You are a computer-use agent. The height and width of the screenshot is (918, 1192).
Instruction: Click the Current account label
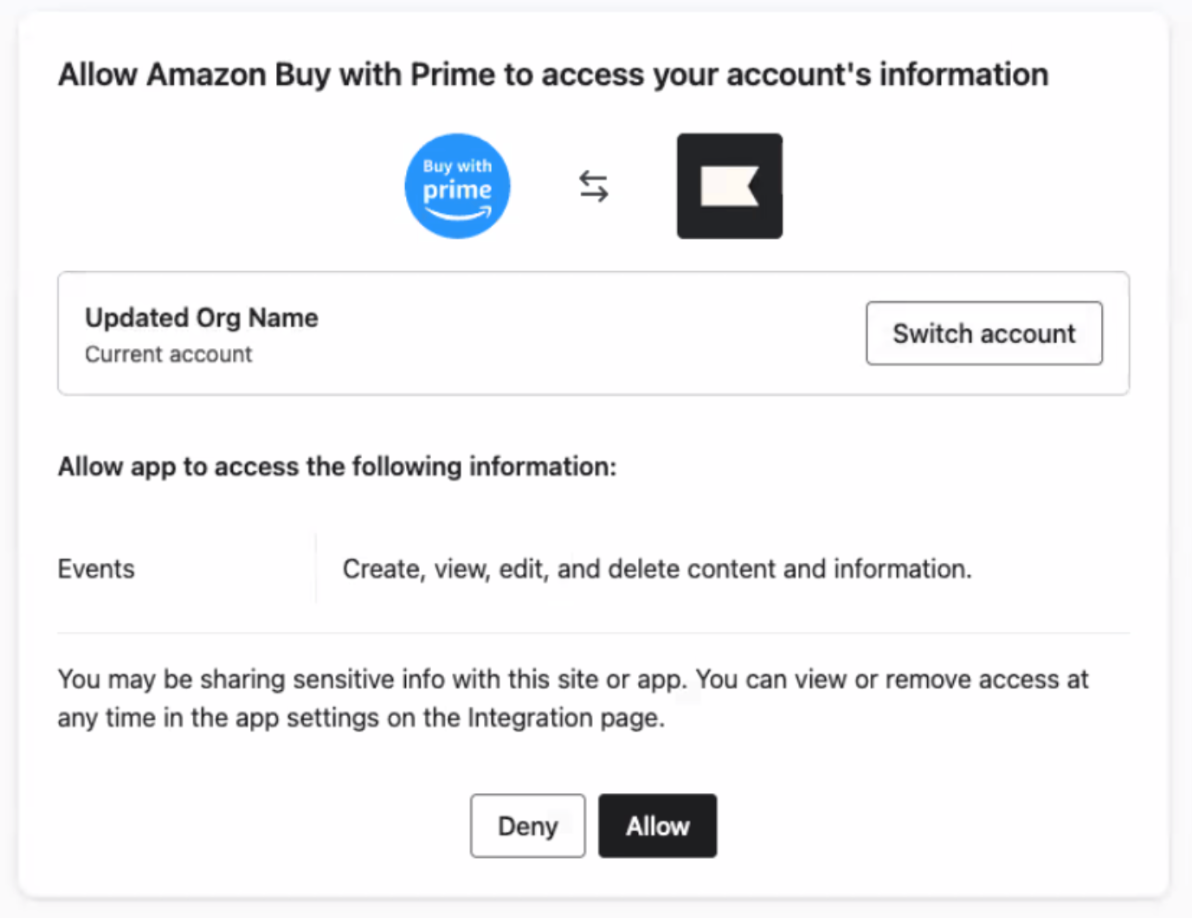point(168,354)
